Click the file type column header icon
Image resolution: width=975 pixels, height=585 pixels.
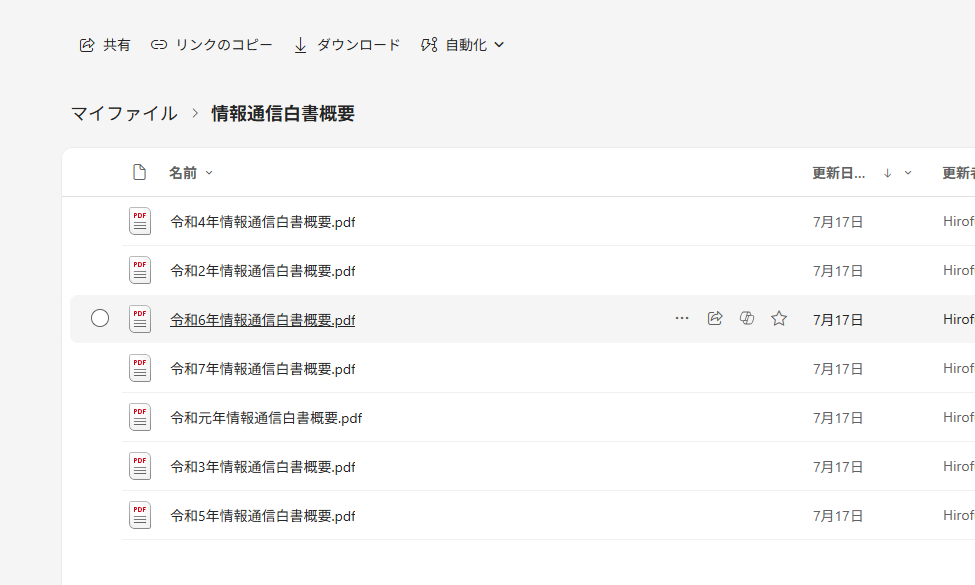coord(140,173)
